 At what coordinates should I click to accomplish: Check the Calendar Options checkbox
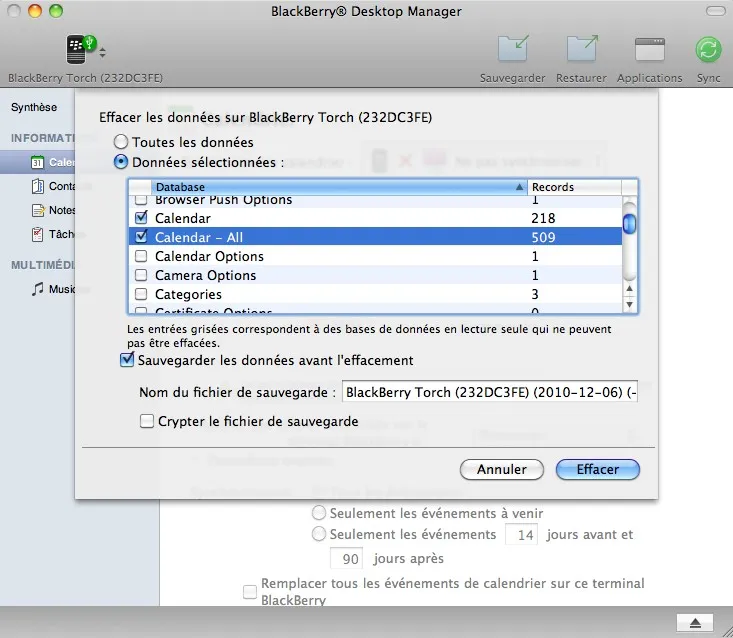[x=141, y=256]
